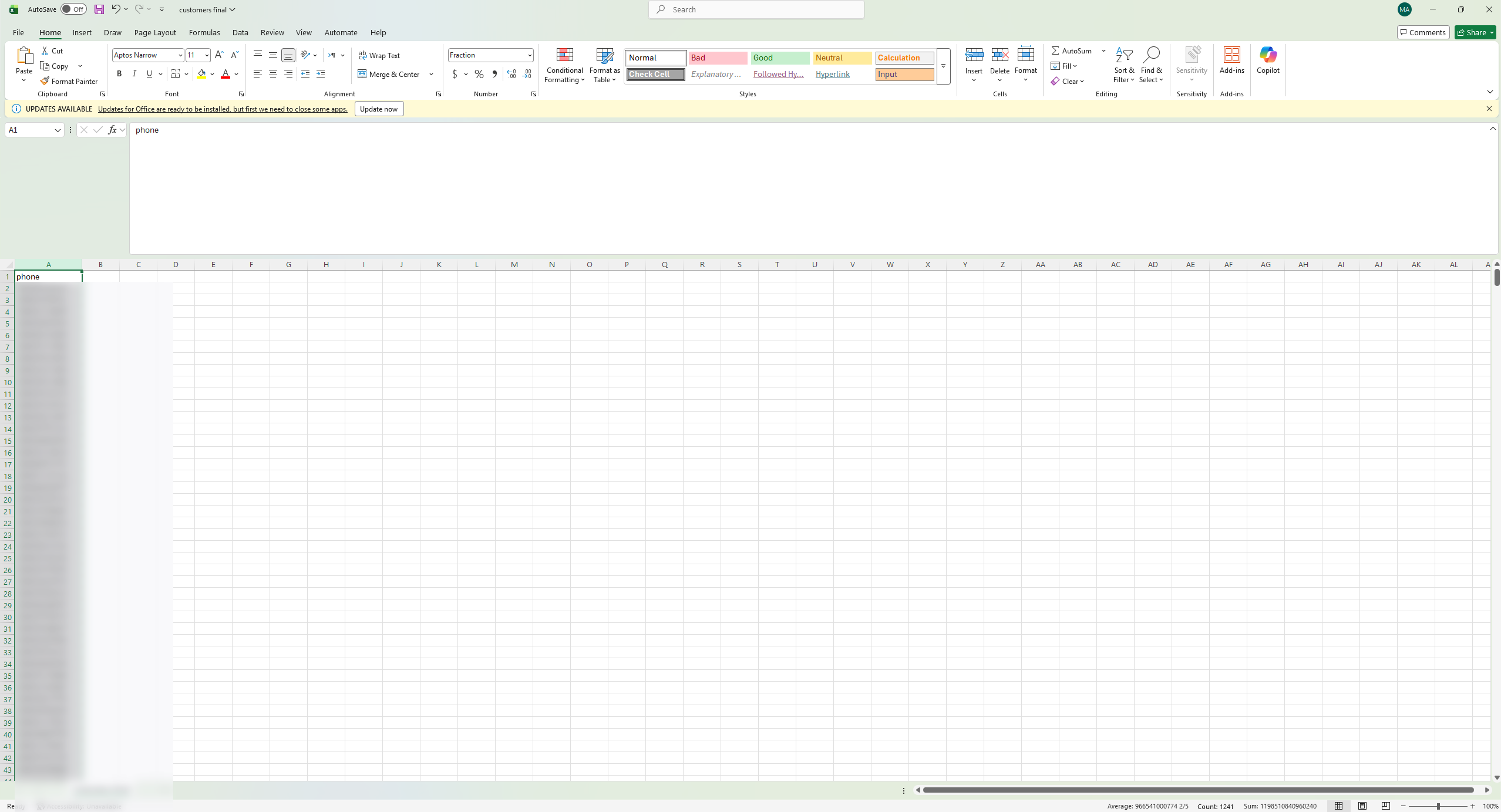The width and height of the screenshot is (1501, 812).
Task: Adjust the zoom slider handle
Action: click(x=1438, y=806)
